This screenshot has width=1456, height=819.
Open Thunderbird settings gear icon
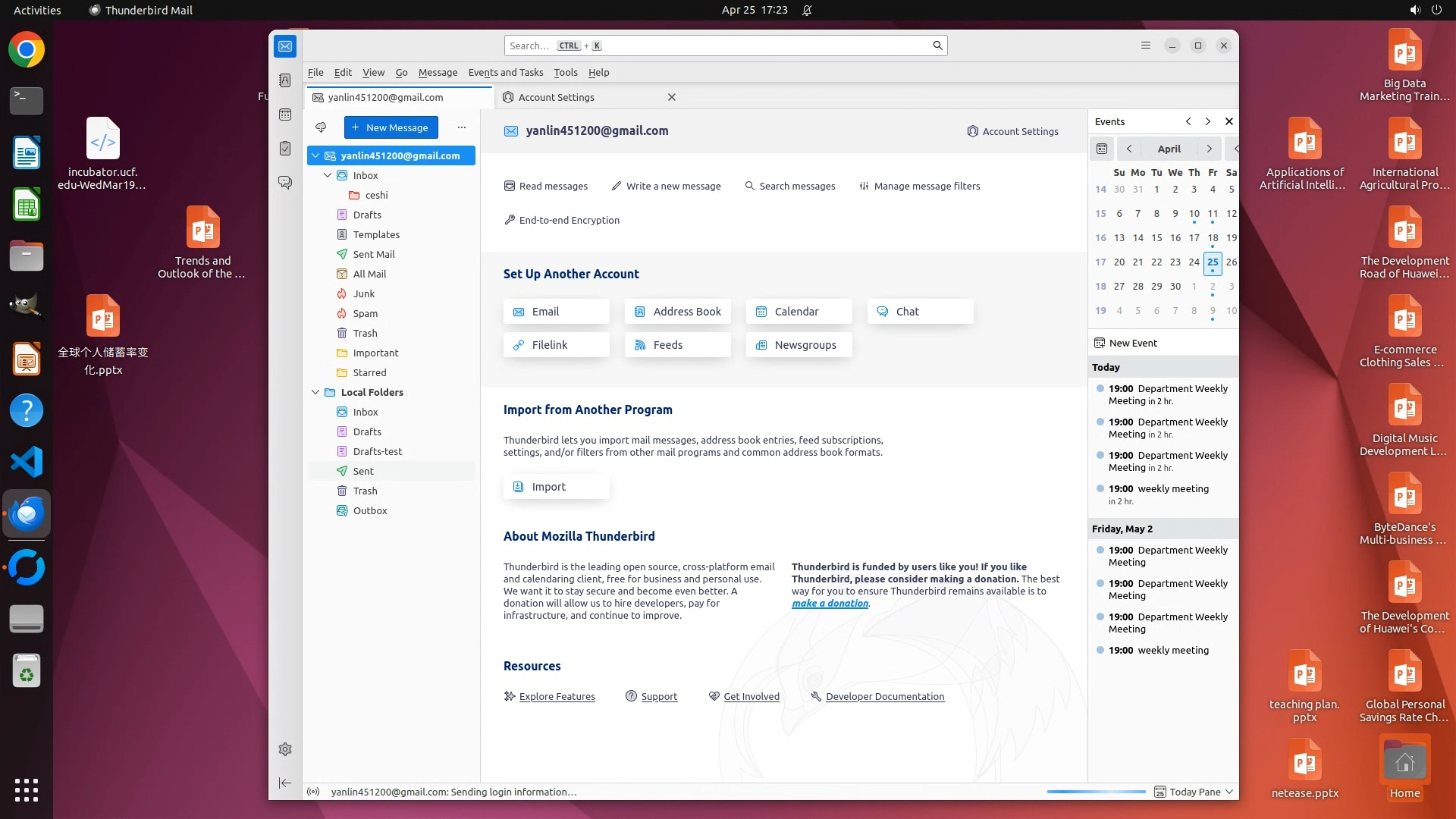[285, 749]
